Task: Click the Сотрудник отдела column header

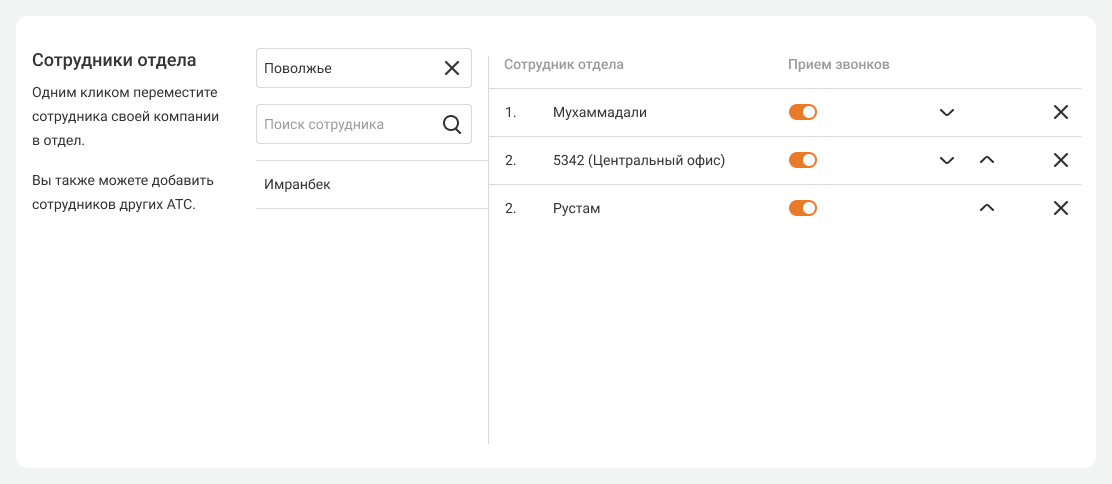Action: pyautogui.click(x=564, y=65)
